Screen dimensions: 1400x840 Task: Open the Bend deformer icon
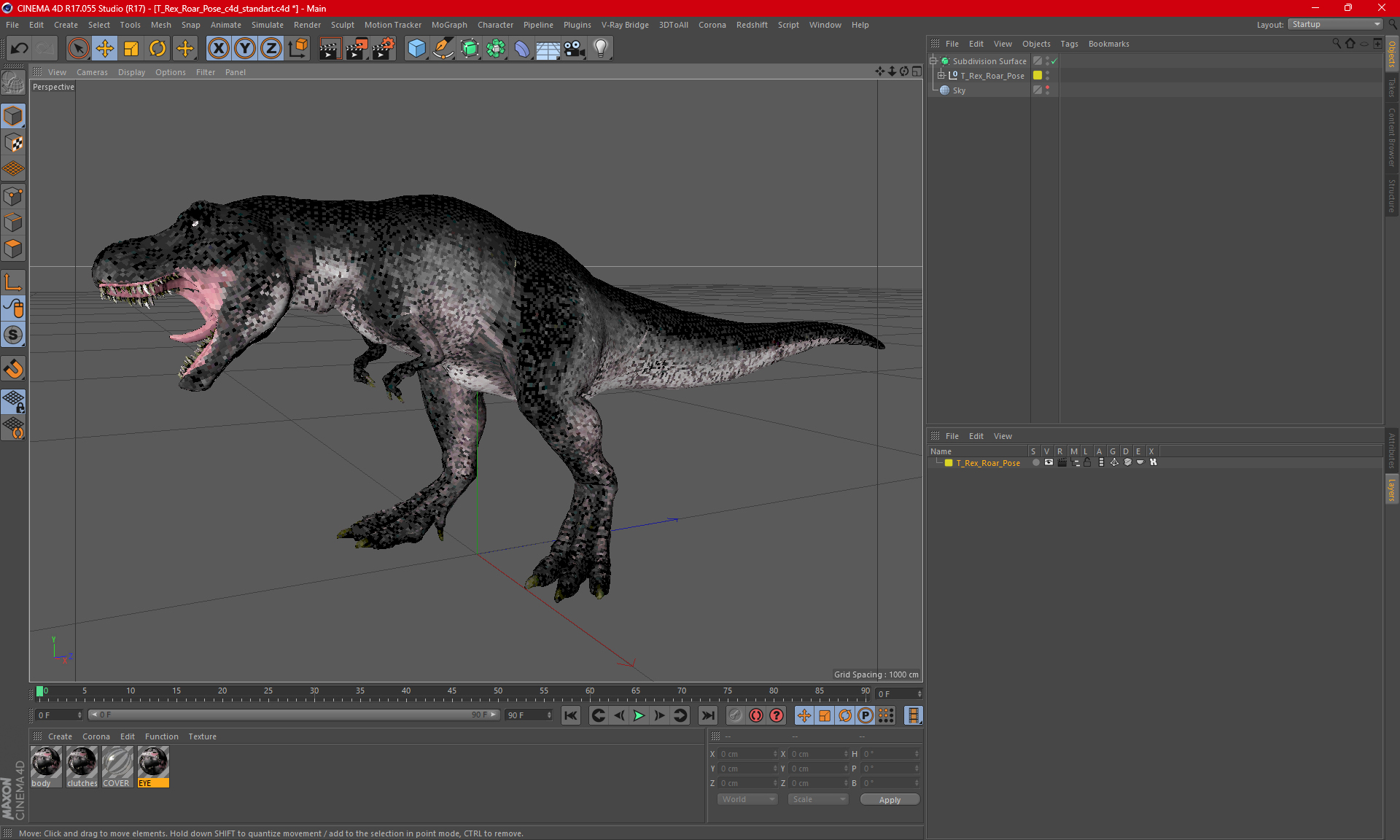tap(522, 48)
